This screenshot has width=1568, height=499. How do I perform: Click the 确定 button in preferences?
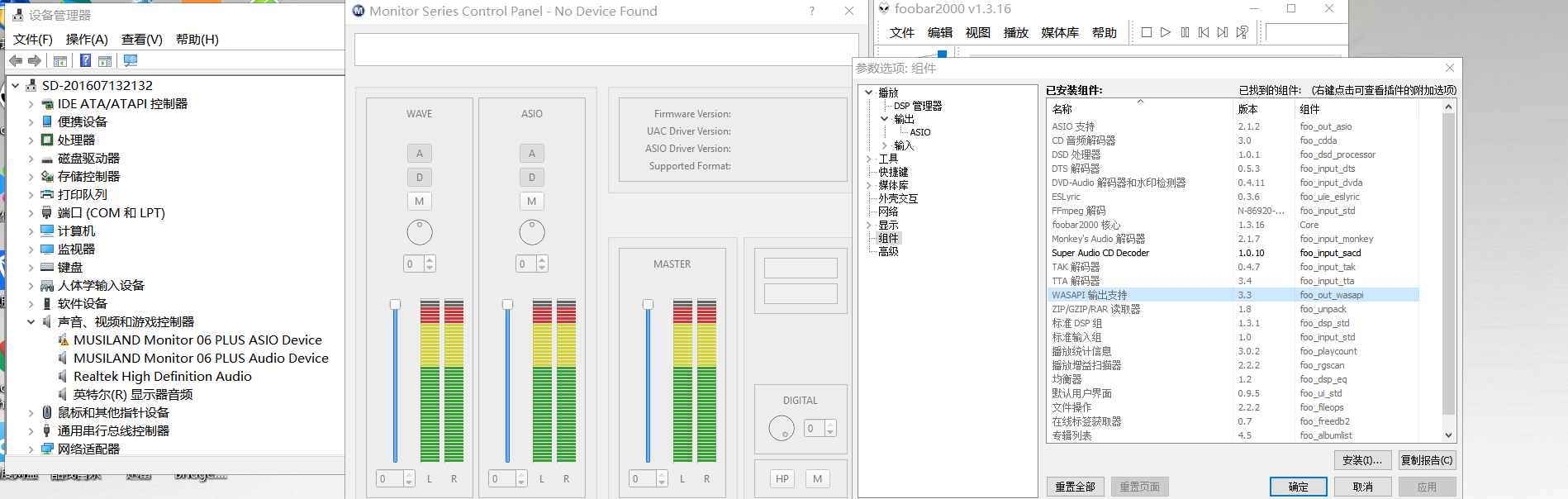coord(1299,487)
